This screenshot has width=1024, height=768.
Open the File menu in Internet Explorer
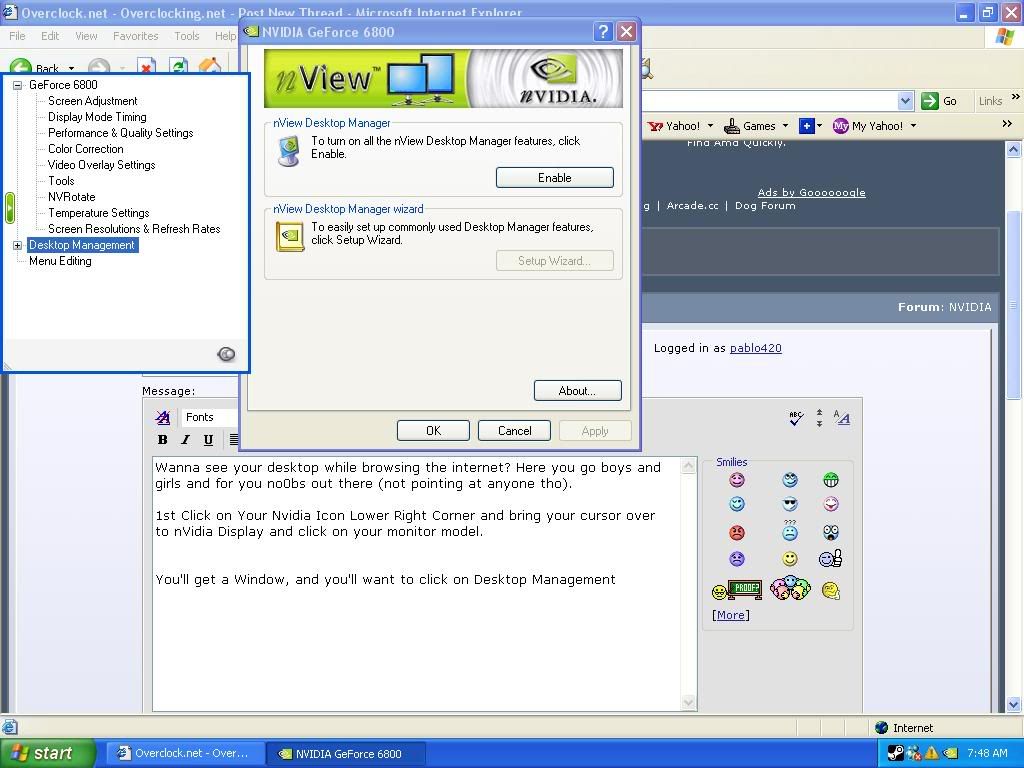[x=17, y=36]
